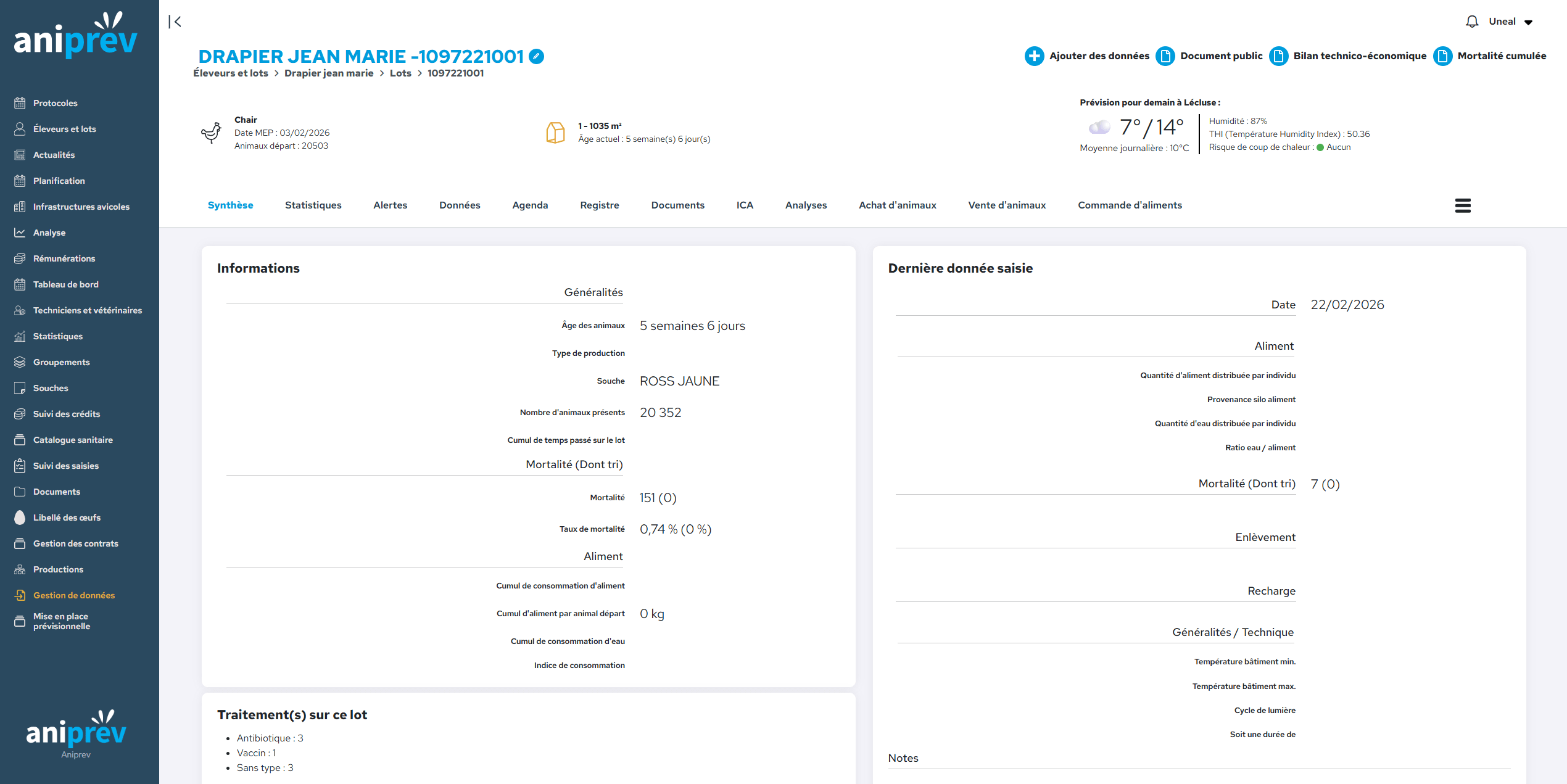
Task: Open the Document public file icon
Action: coord(1165,56)
